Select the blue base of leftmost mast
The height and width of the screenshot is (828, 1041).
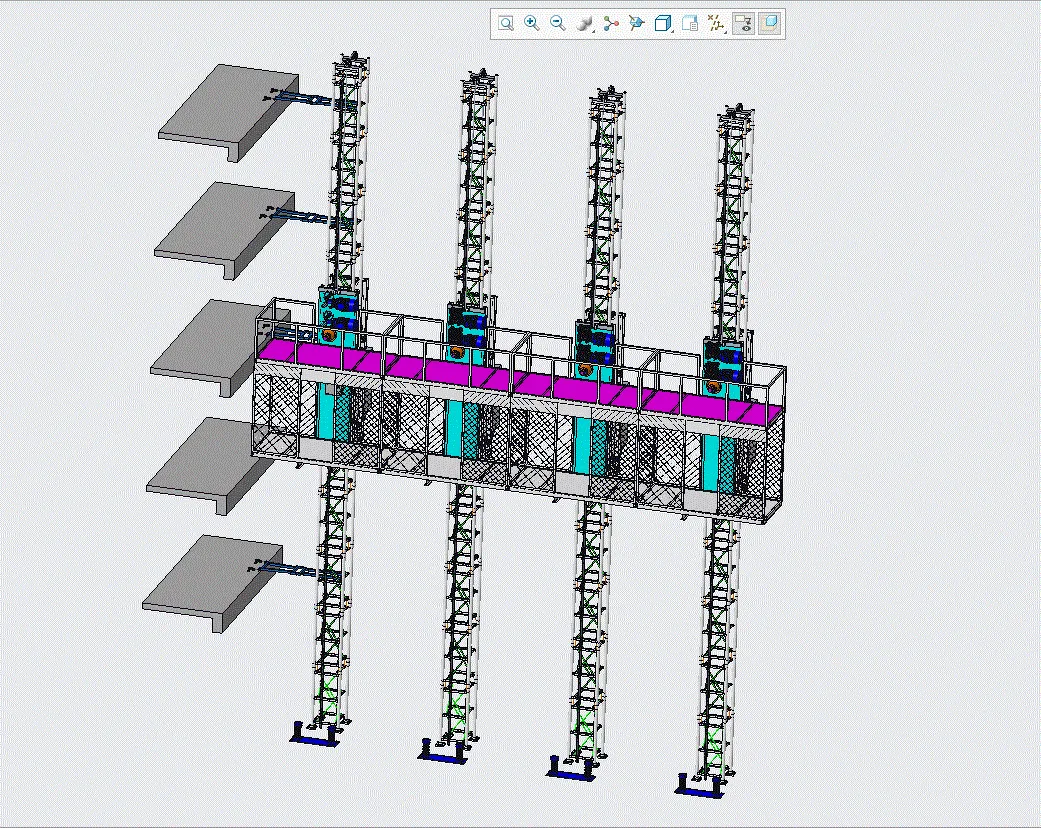point(316,736)
